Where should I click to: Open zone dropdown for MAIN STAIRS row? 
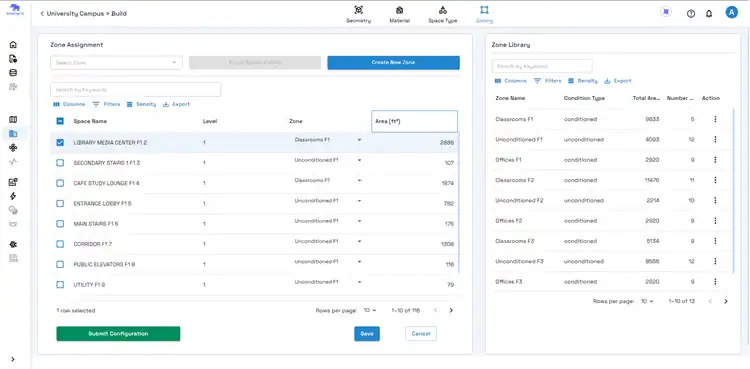tap(328, 221)
